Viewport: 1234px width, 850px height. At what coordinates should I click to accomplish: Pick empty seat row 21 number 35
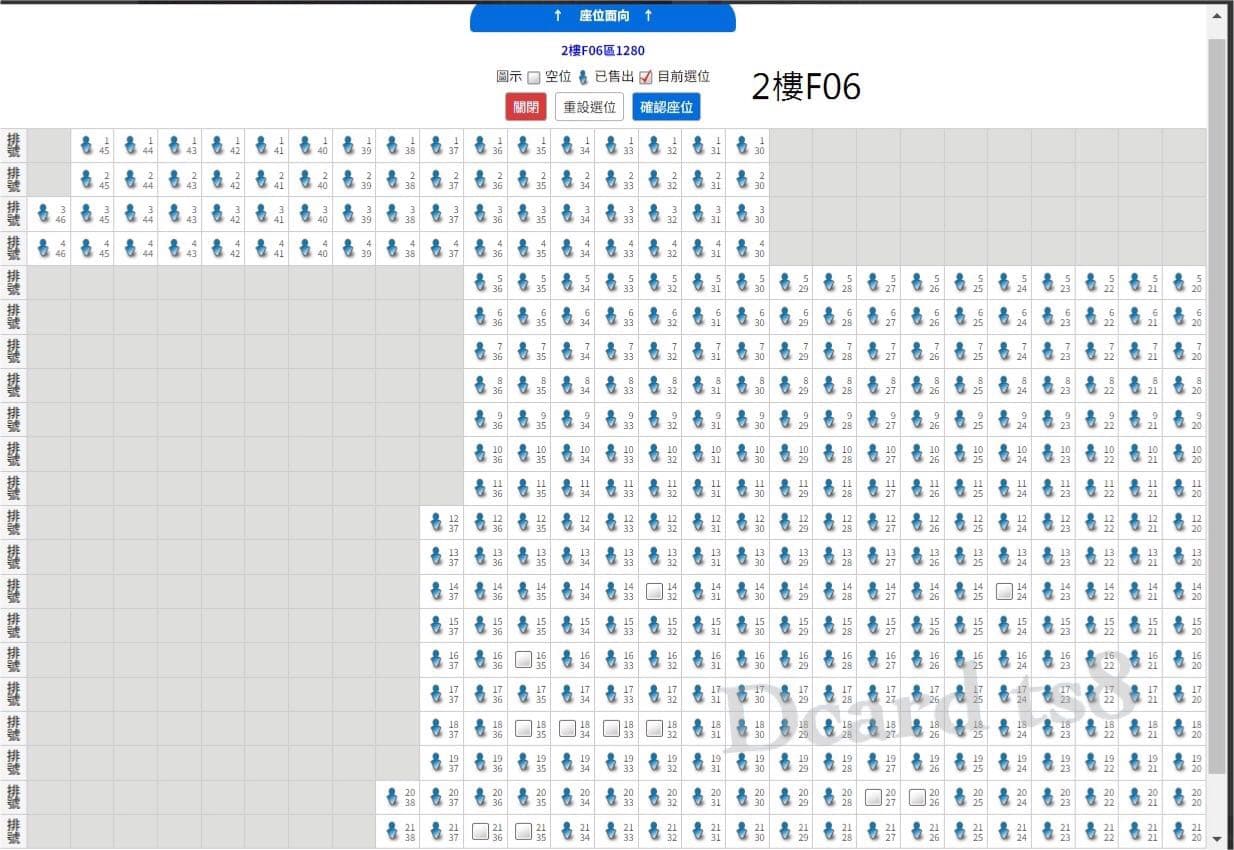point(523,831)
